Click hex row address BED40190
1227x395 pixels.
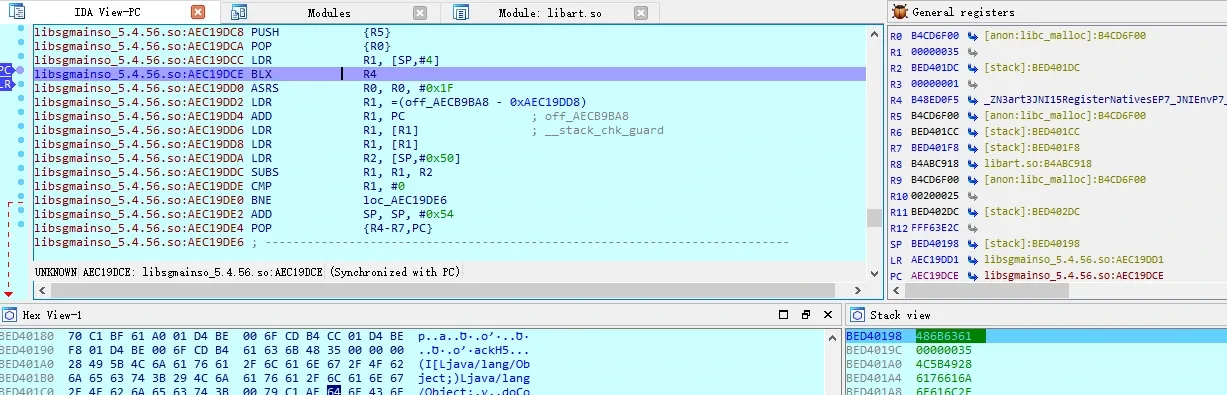coord(27,351)
